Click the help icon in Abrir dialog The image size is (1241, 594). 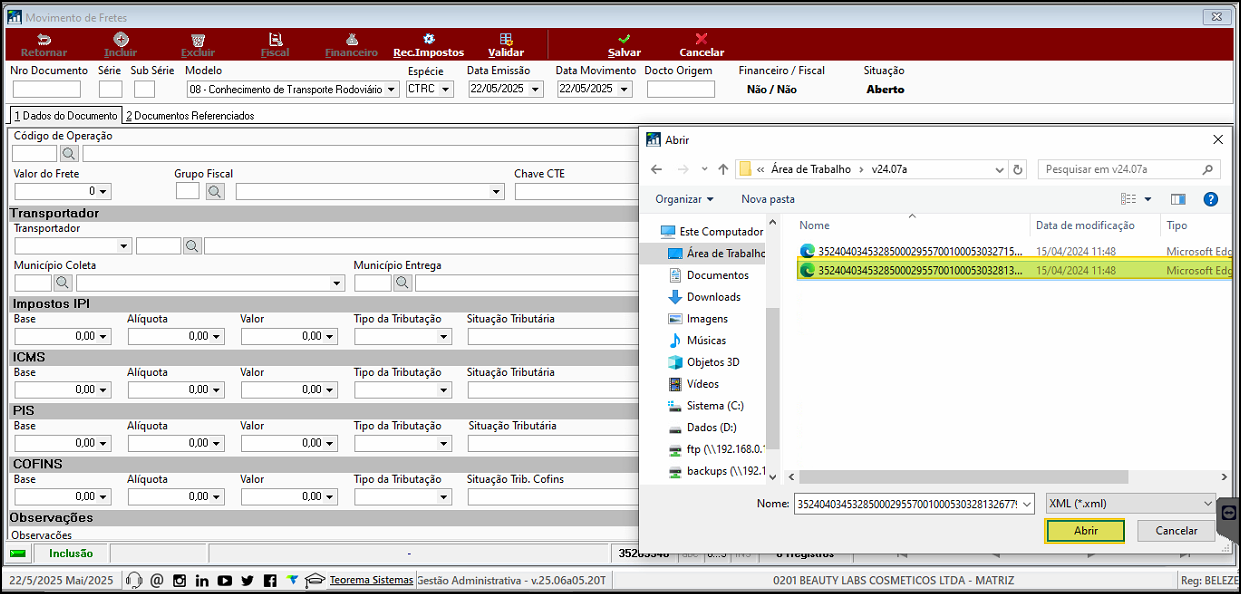click(1210, 199)
